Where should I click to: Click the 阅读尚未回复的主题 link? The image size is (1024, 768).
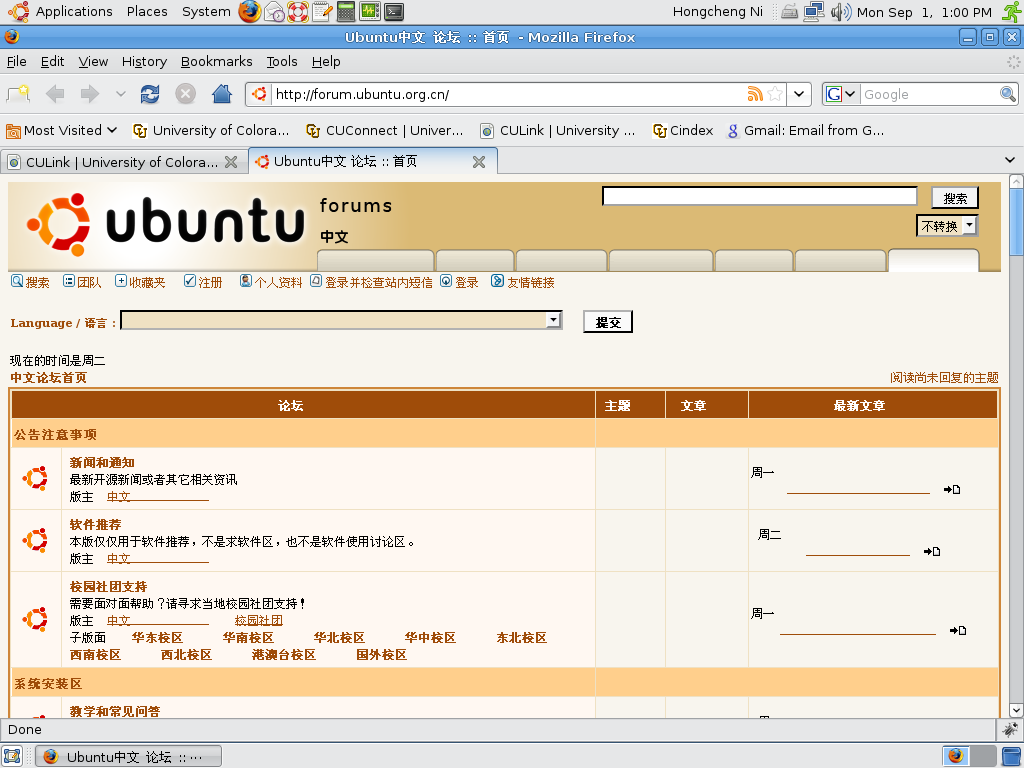point(944,377)
